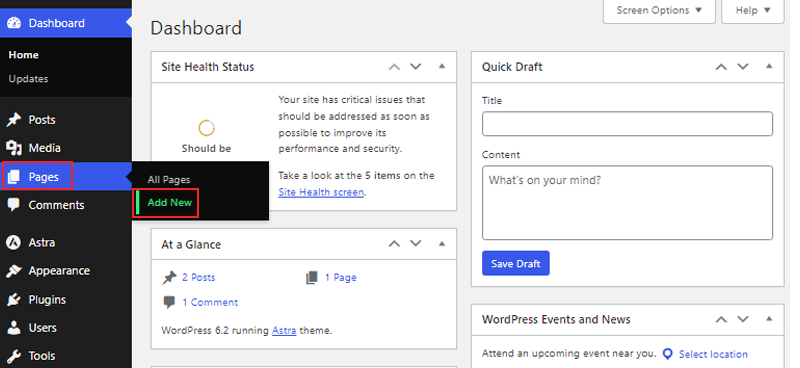Move At a Glance widget up
The width and height of the screenshot is (800, 368).
coord(394,244)
